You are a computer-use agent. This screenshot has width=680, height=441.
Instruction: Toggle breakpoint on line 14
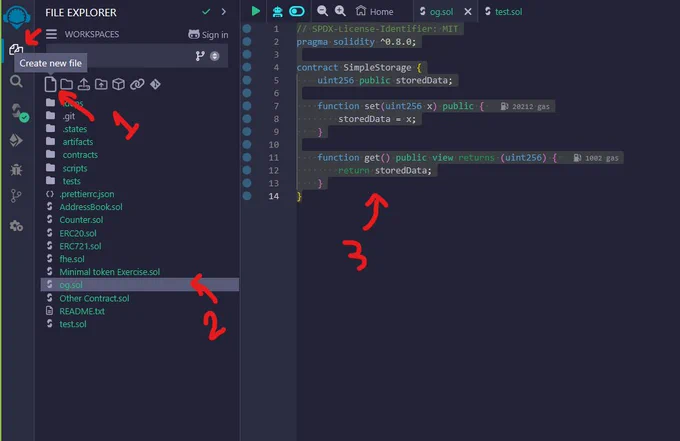point(247,196)
